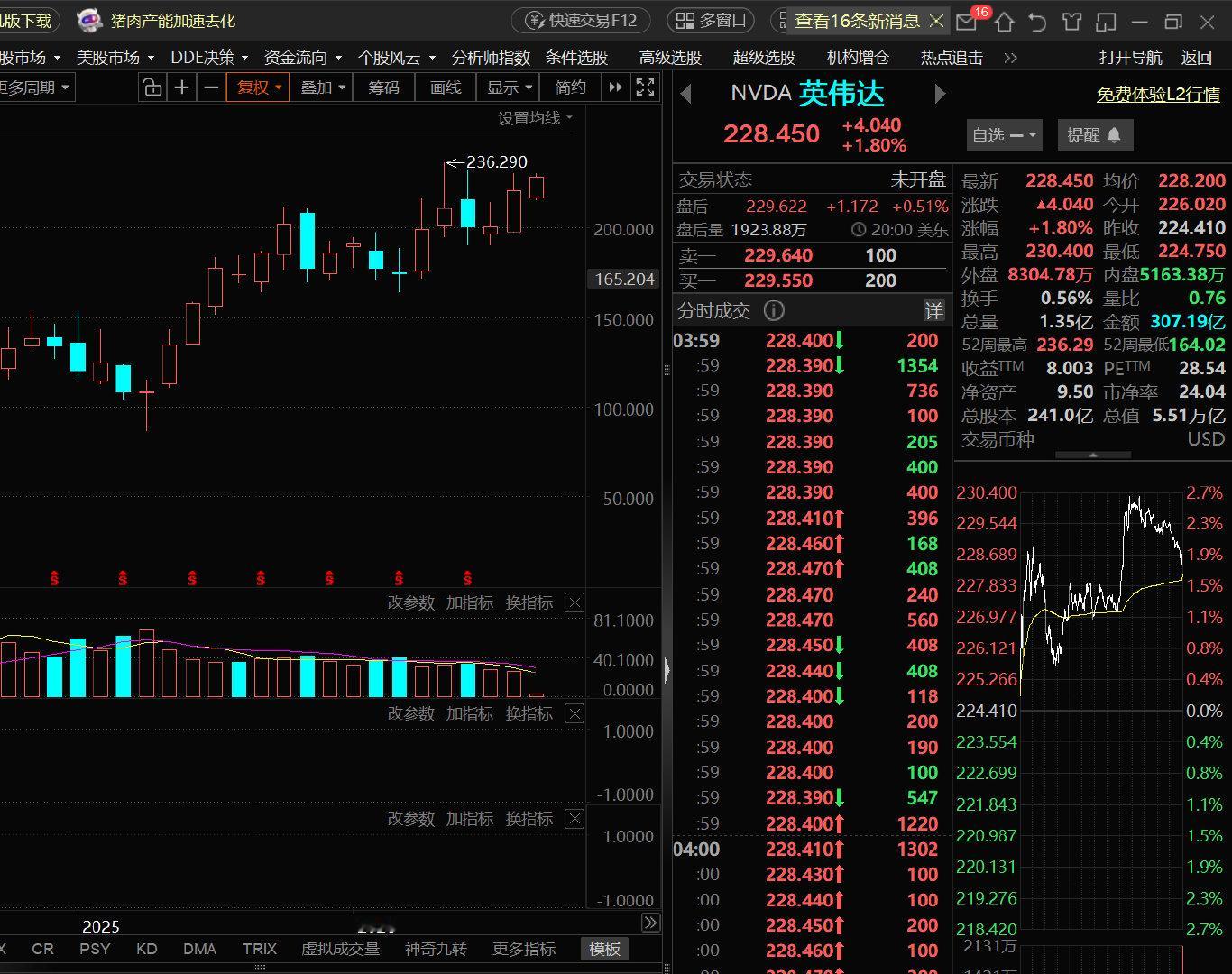Click the window layout icon in title bar
Image resolution: width=1232 pixels, height=974 pixels.
[x=1106, y=21]
